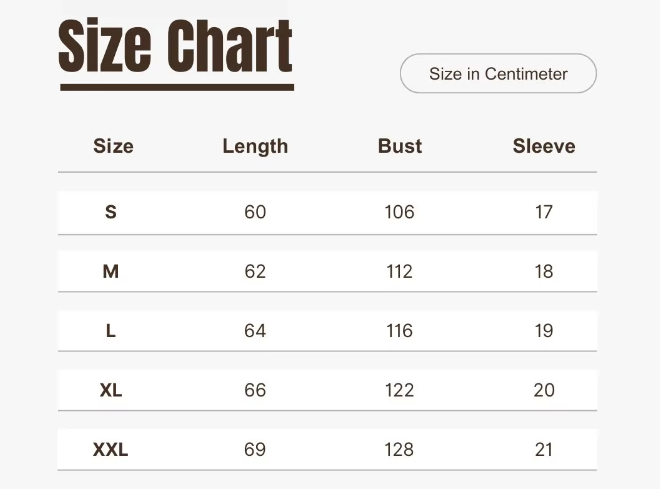Image resolution: width=660 pixels, height=489 pixels.
Task: Click the Sleeve column header
Action: (544, 146)
